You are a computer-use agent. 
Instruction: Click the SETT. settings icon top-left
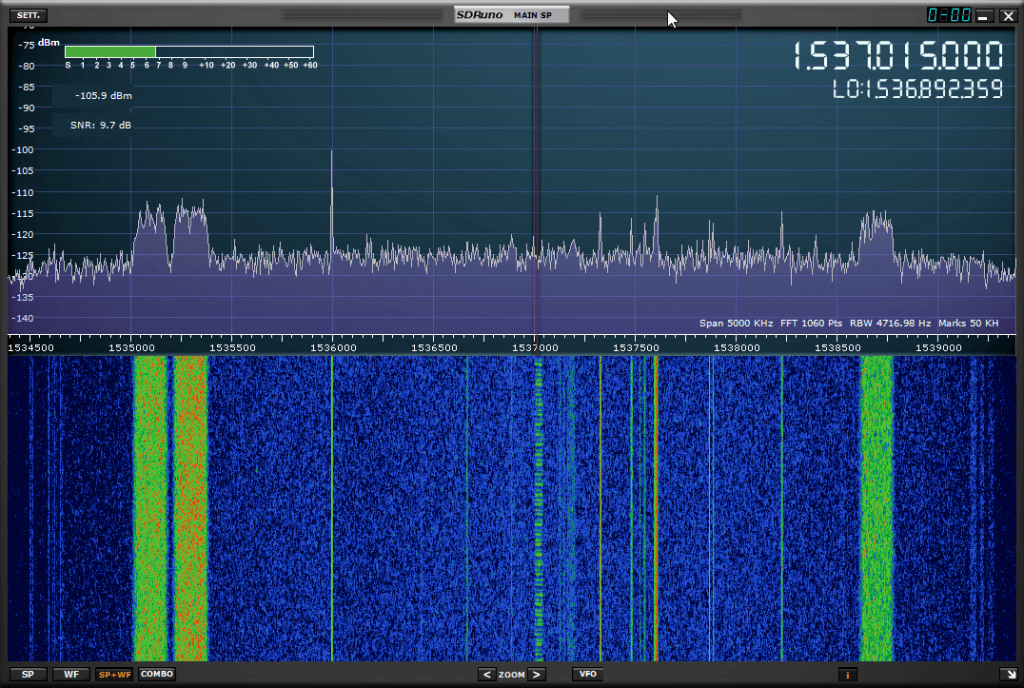(27, 15)
